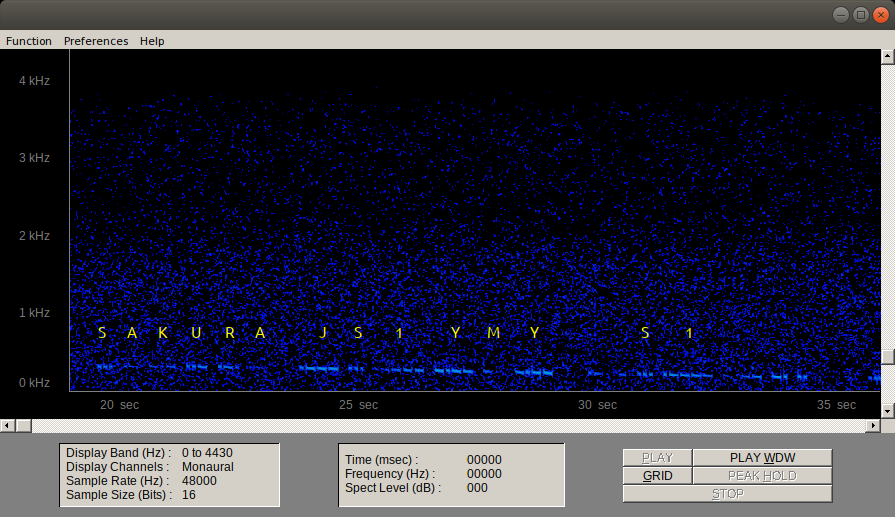Click the 3 kHz axis label

(x=34, y=158)
